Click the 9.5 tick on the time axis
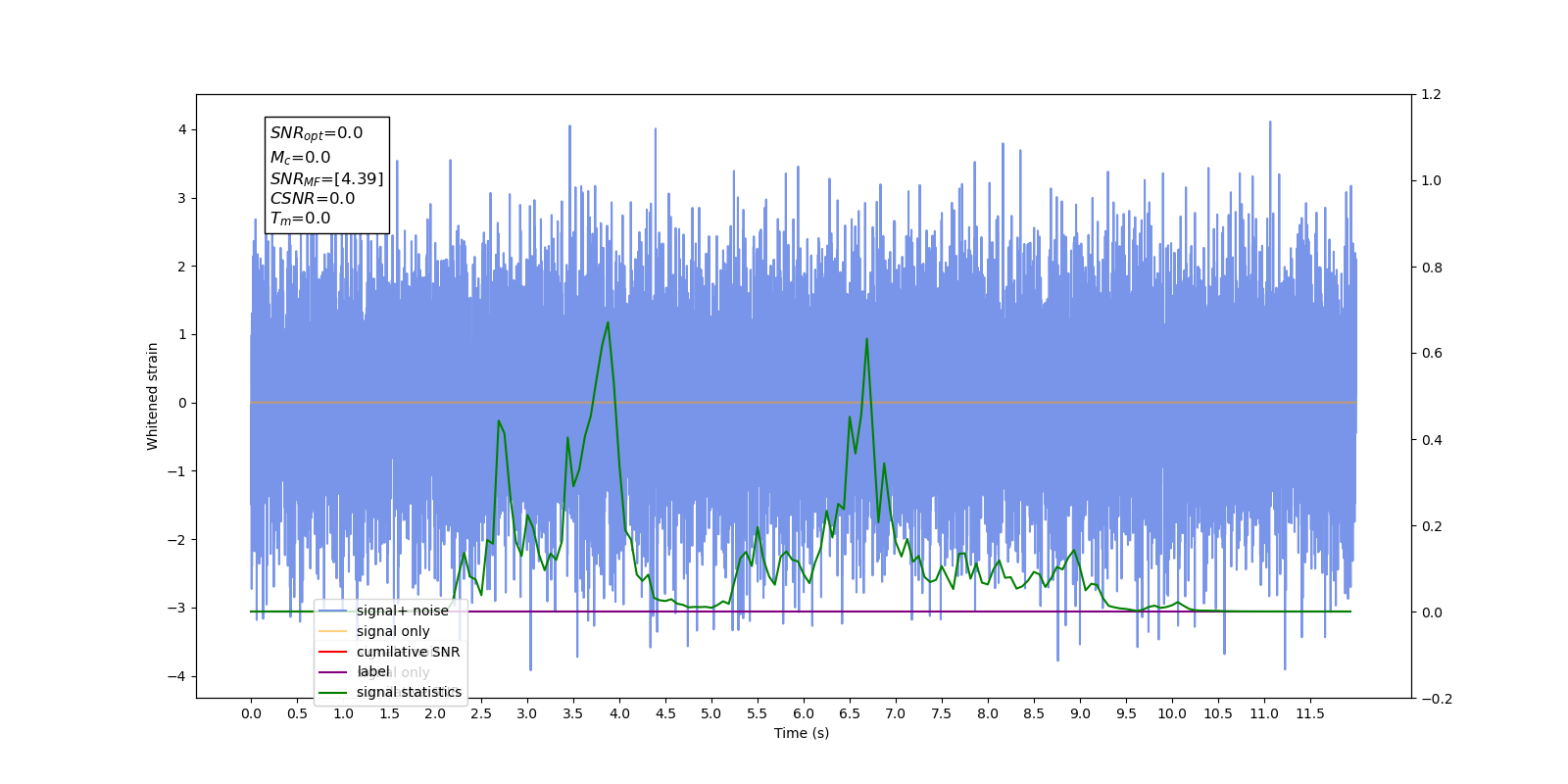Screen dimensions: 1568x784 pyautogui.click(x=1126, y=713)
